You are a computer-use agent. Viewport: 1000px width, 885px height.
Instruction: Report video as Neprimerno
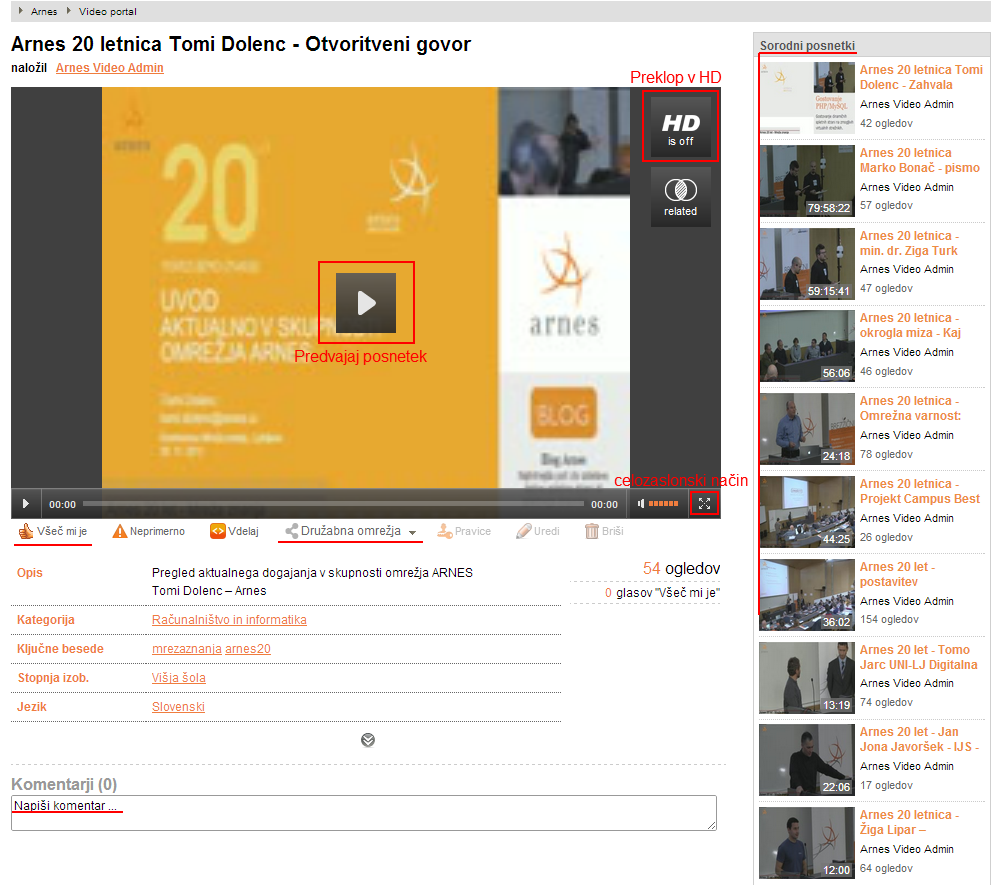point(149,531)
